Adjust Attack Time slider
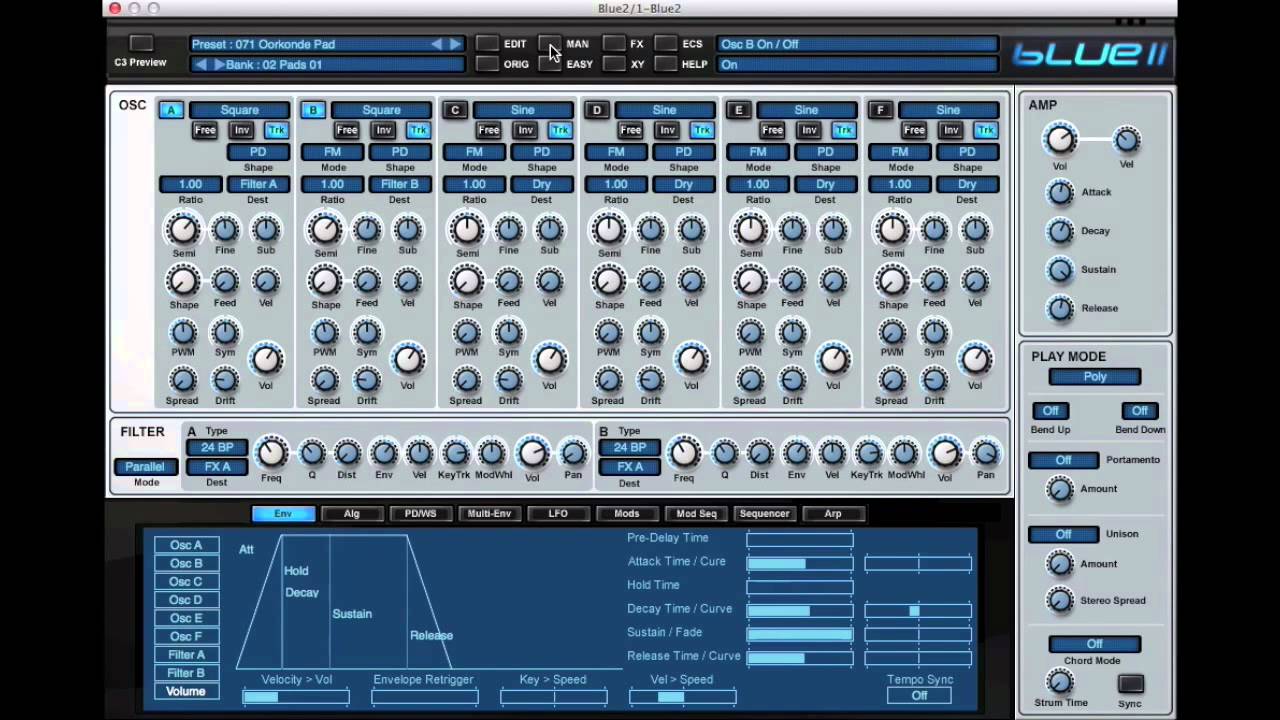Screen dimensions: 1280x720 tap(800, 563)
